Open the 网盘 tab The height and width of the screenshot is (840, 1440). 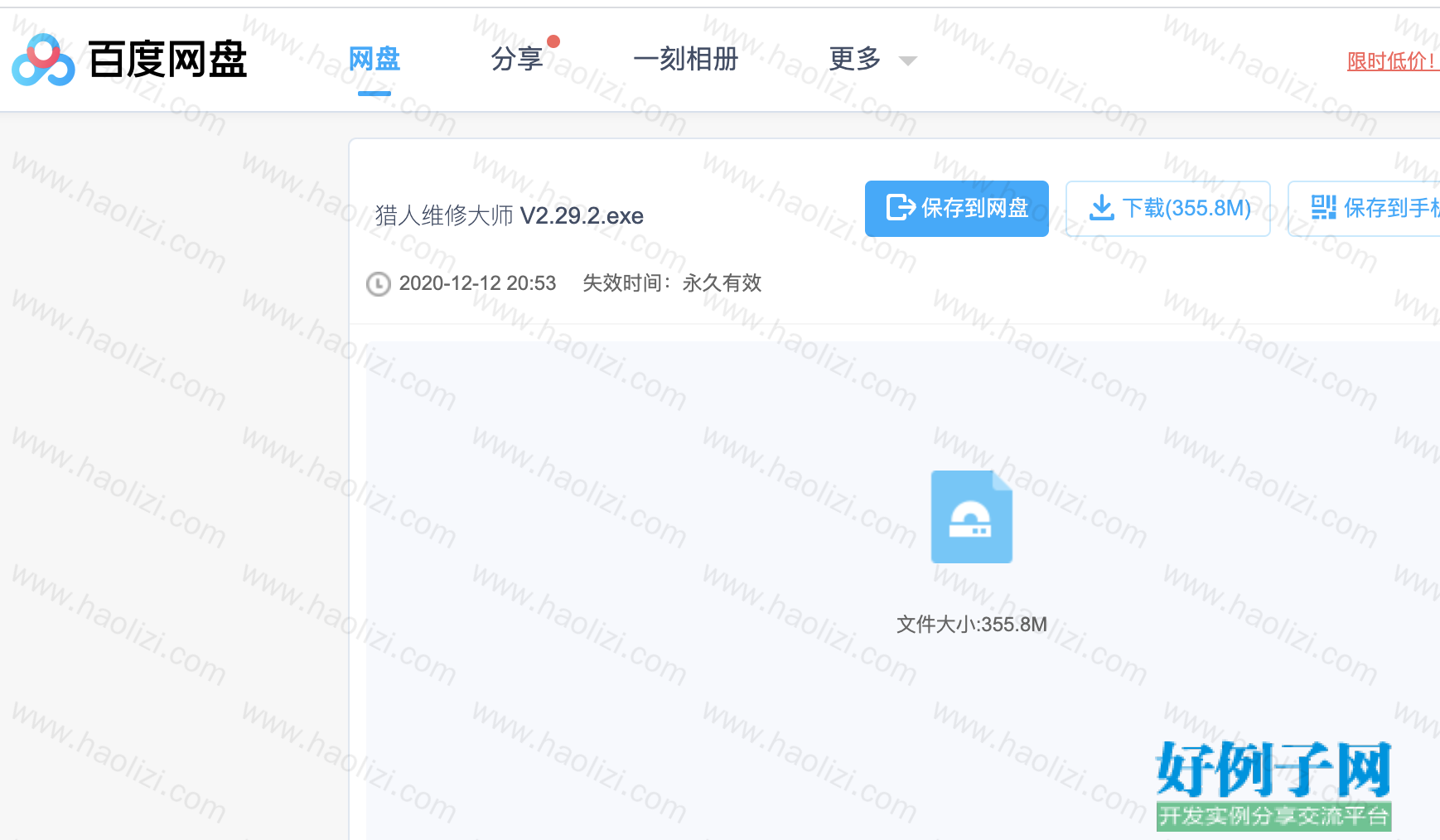(374, 59)
